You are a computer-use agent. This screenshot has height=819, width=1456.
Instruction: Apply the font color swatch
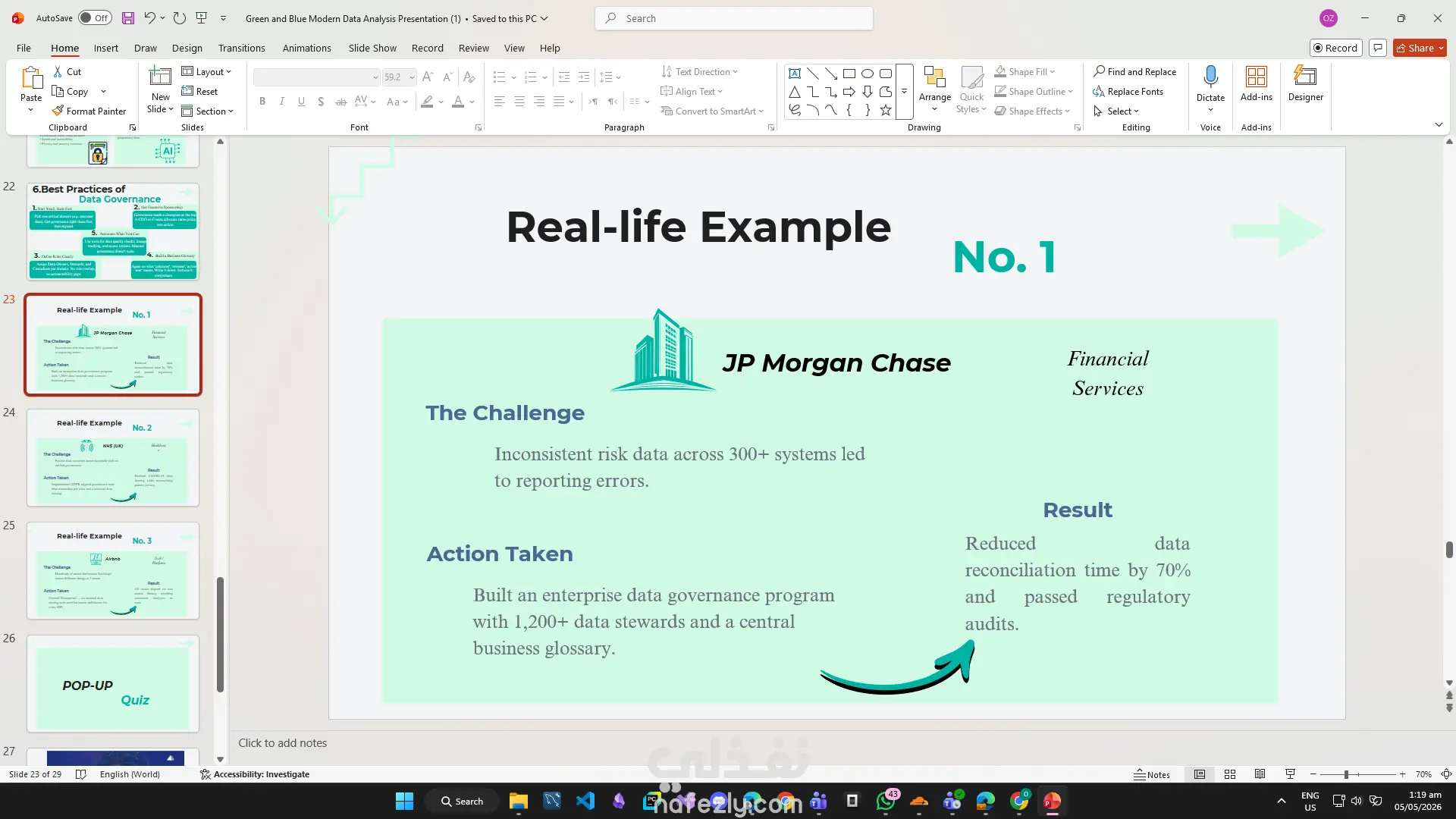click(x=458, y=101)
